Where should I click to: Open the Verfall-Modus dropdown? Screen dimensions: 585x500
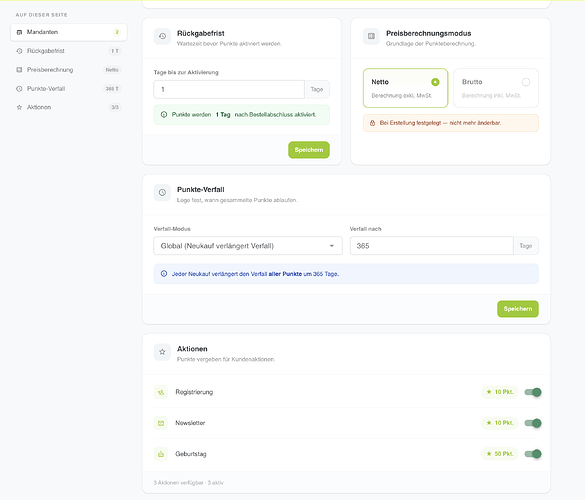(248, 246)
